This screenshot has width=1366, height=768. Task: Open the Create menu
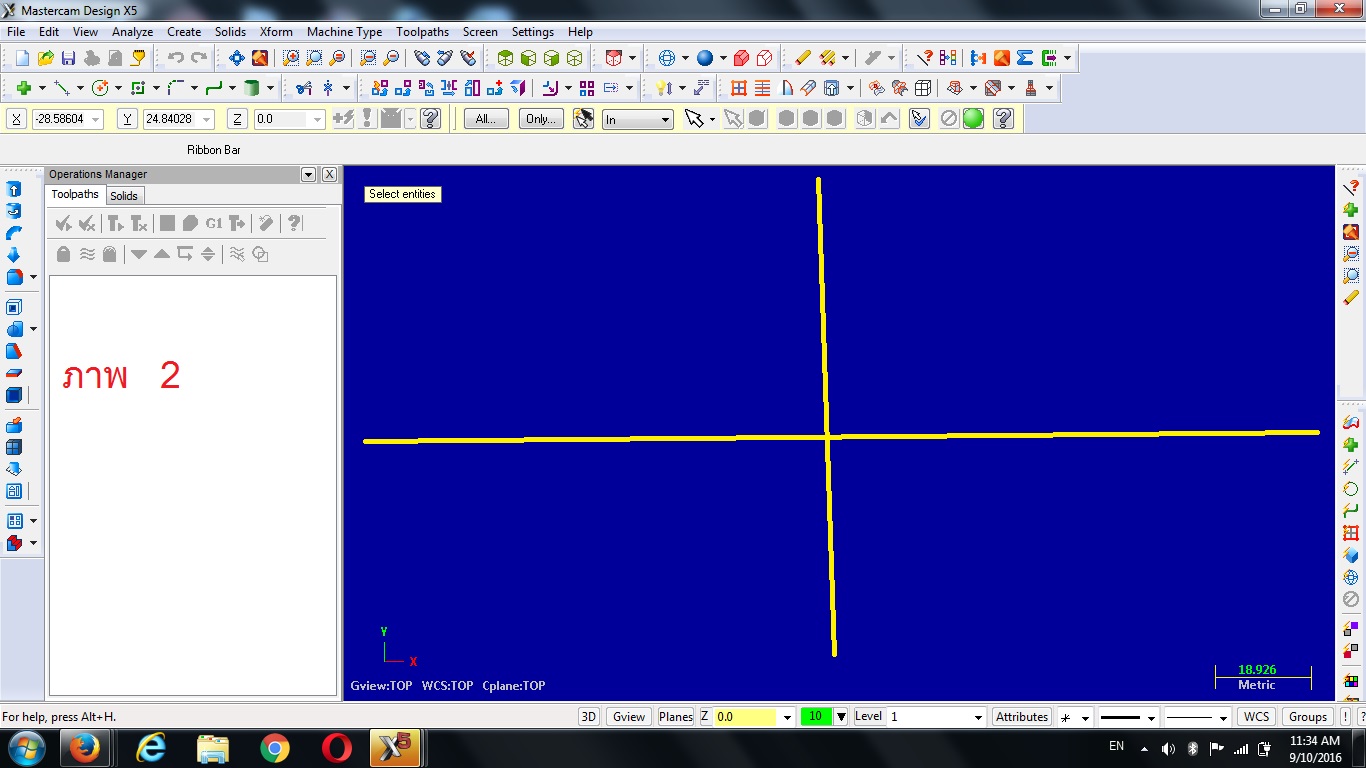pos(184,32)
